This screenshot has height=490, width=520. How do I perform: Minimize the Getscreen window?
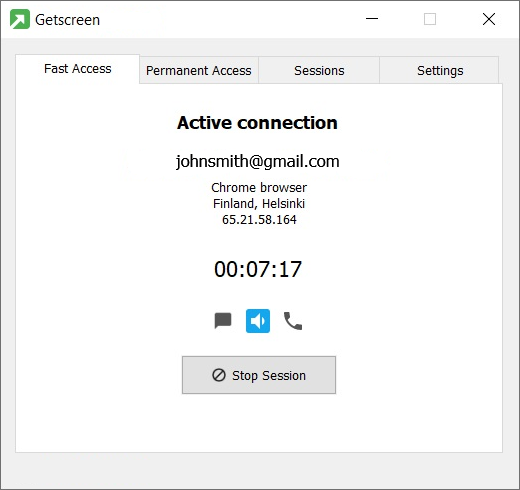tap(372, 19)
